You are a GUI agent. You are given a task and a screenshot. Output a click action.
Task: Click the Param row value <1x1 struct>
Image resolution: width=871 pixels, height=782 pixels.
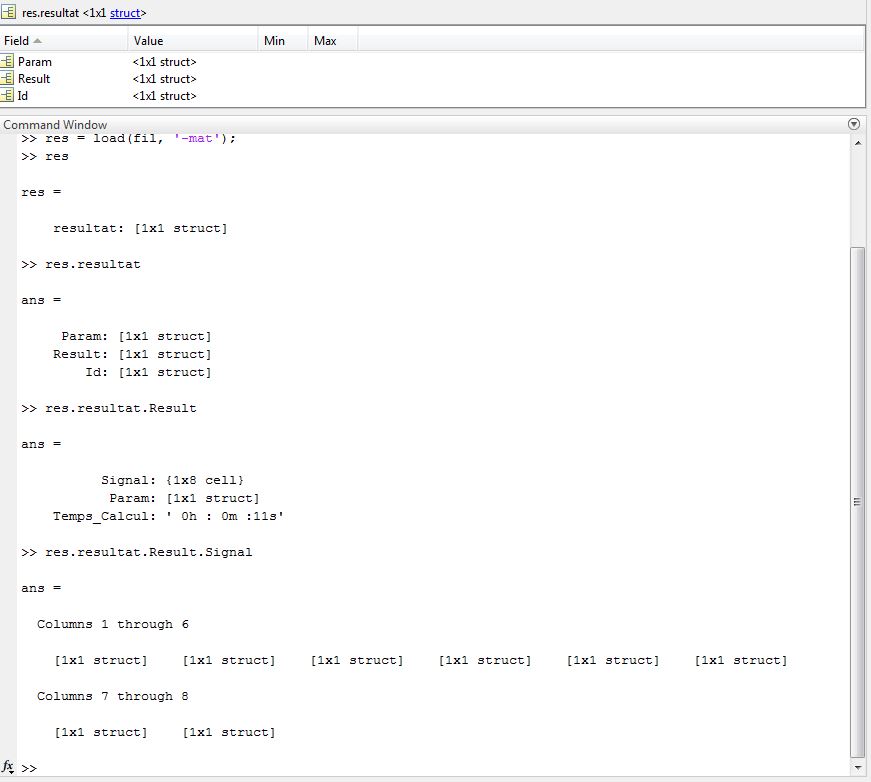pyautogui.click(x=164, y=62)
